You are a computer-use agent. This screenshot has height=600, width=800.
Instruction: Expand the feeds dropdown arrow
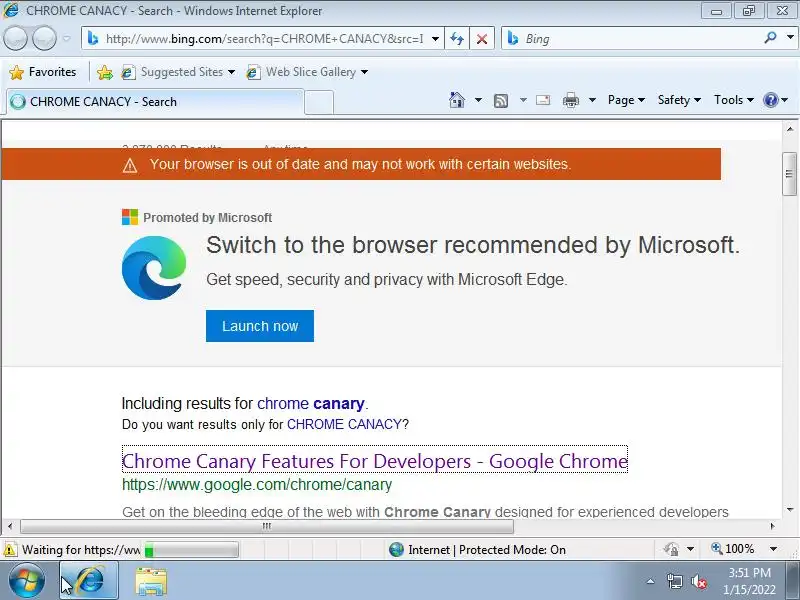pos(523,100)
